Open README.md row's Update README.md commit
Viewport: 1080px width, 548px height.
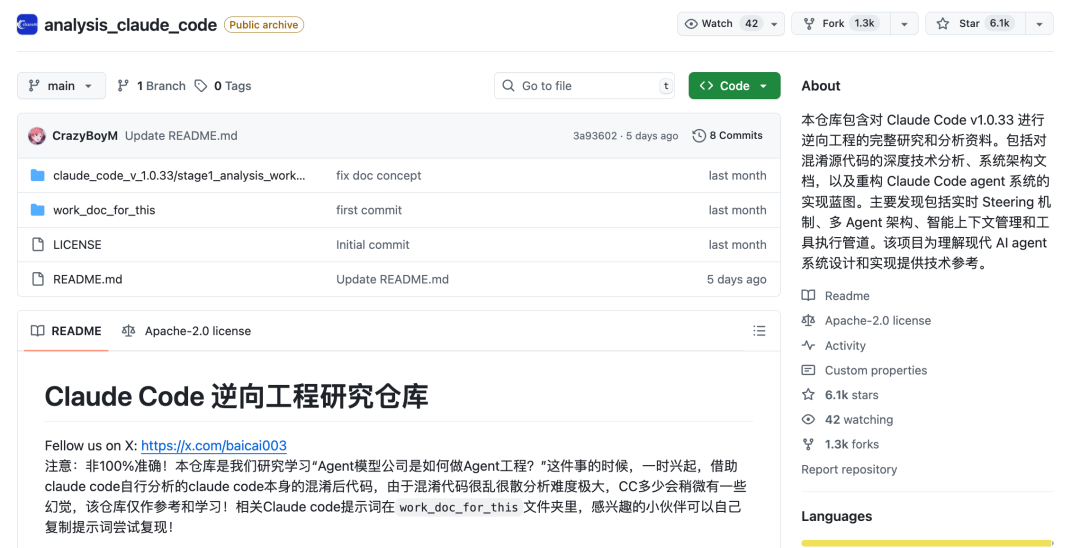pyautogui.click(x=392, y=279)
